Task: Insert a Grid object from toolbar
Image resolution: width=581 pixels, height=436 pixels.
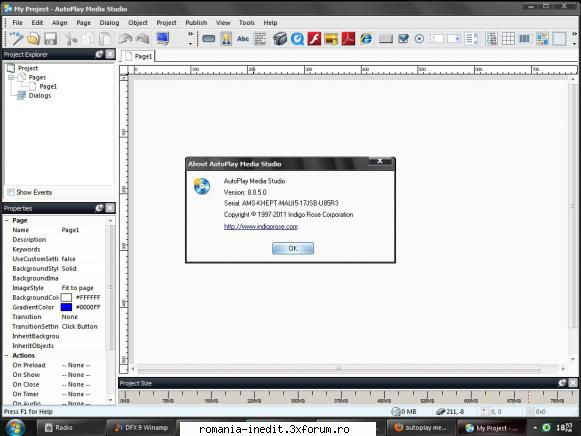Action: point(508,39)
